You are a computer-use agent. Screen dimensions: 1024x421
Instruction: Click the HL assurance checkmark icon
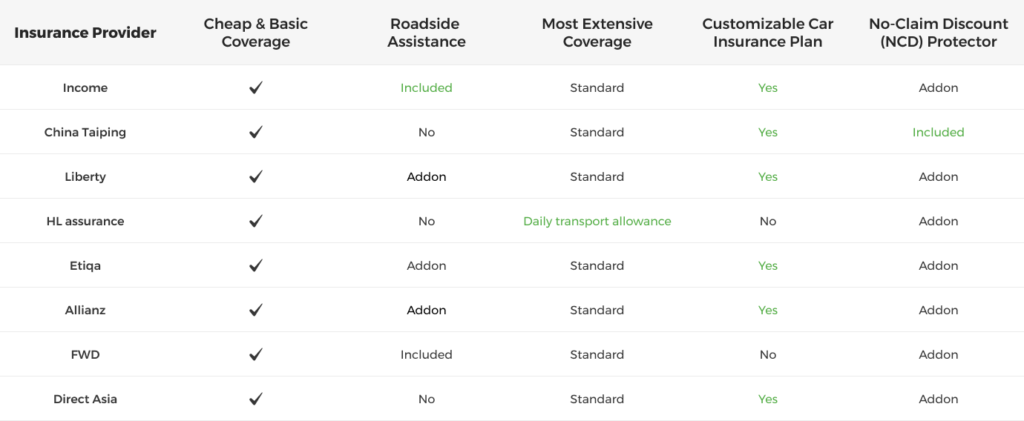[x=256, y=221]
